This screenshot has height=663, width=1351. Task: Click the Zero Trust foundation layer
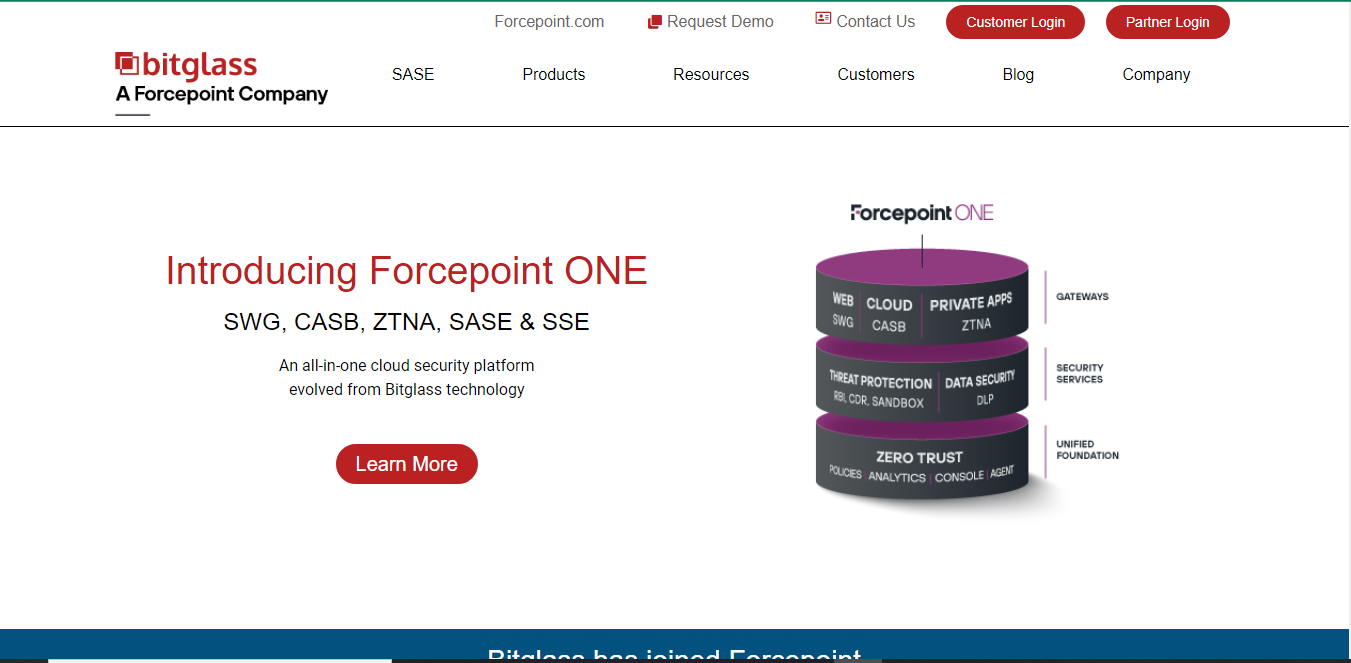pos(922,460)
